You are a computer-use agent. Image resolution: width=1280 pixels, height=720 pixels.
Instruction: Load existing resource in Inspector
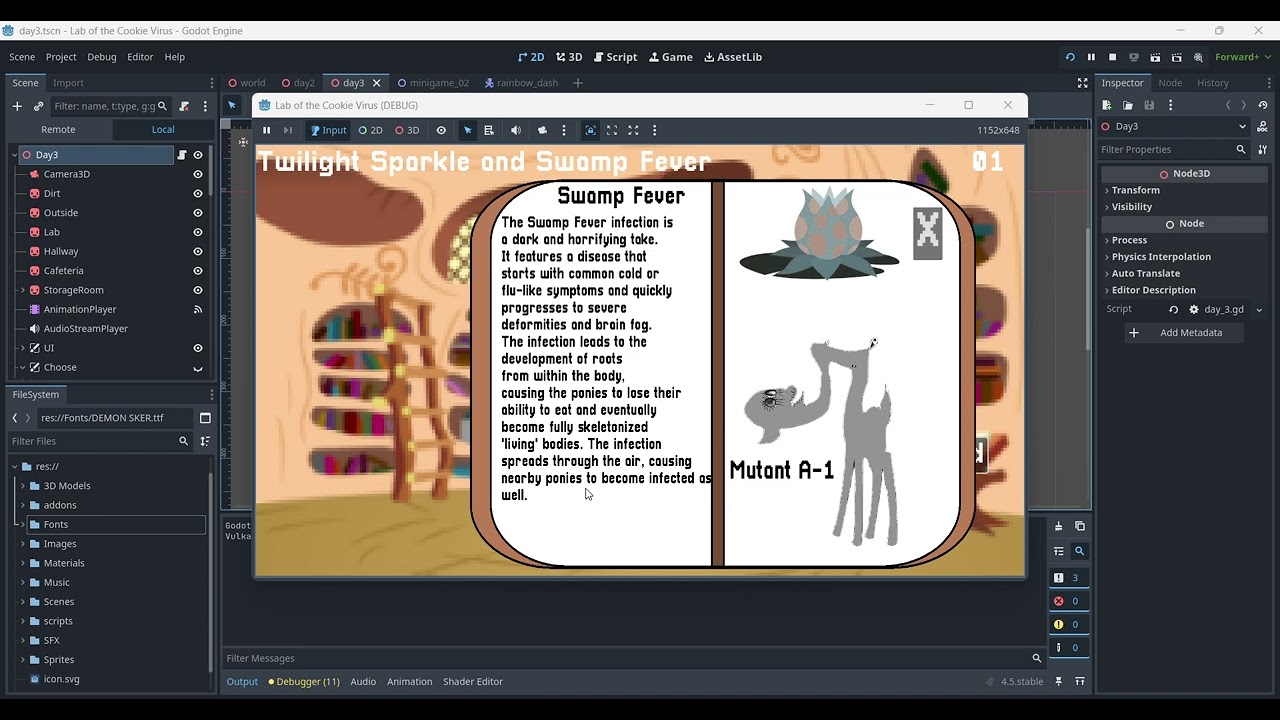[x=1128, y=105]
